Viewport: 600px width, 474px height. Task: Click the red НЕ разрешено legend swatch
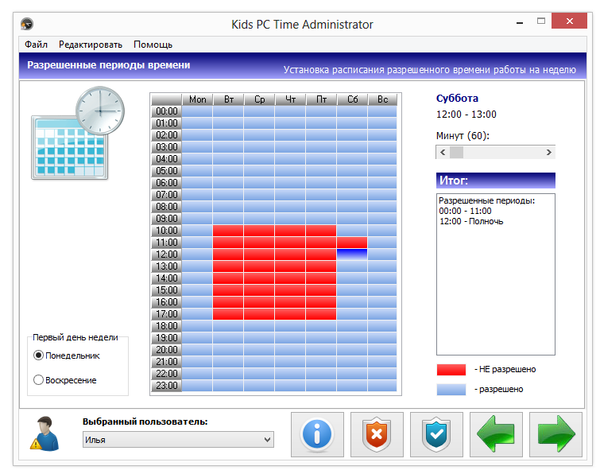tap(452, 370)
